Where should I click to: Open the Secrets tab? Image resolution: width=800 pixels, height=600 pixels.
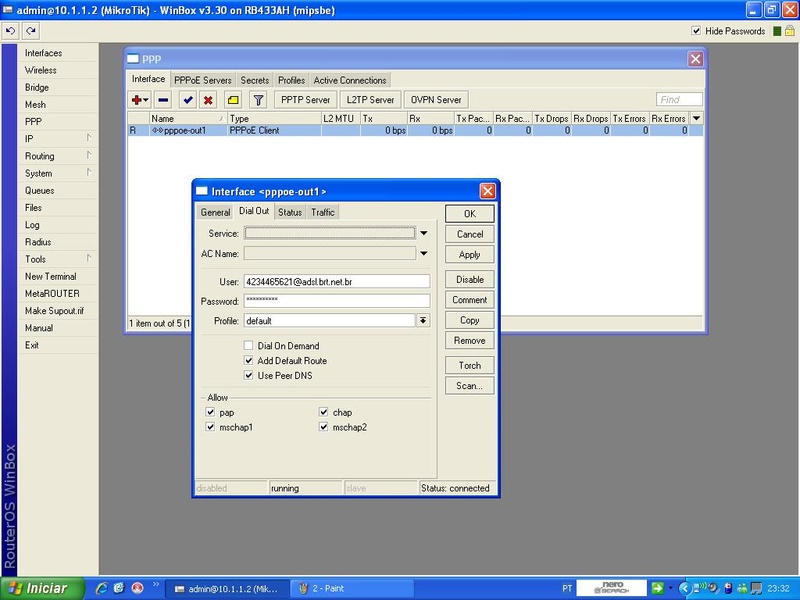(255, 81)
